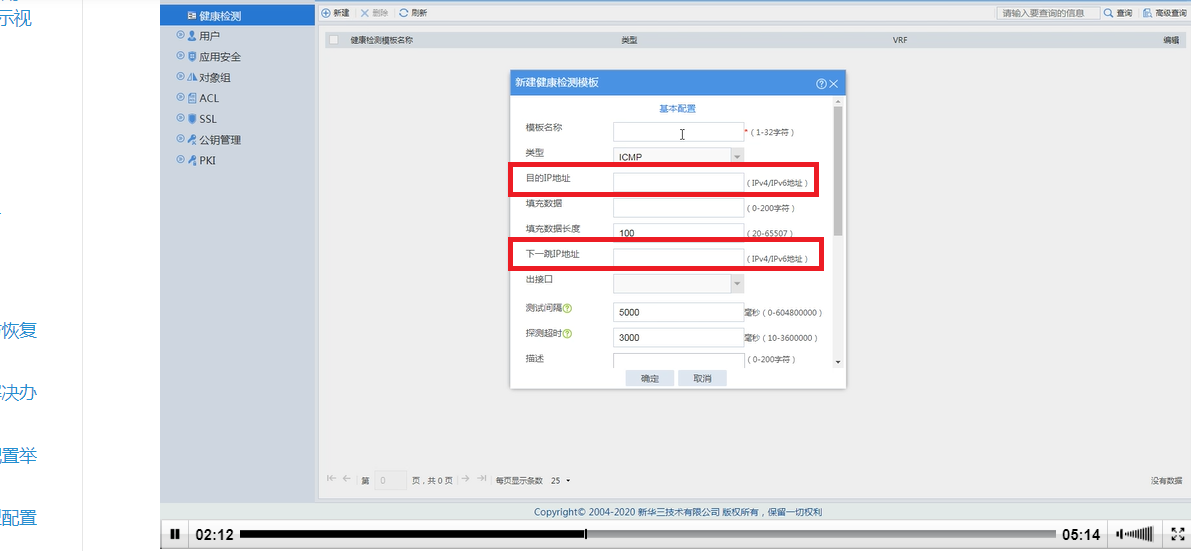Screen dimensions: 1191x551
Task: Click the SSL shield icon
Action: point(192,119)
